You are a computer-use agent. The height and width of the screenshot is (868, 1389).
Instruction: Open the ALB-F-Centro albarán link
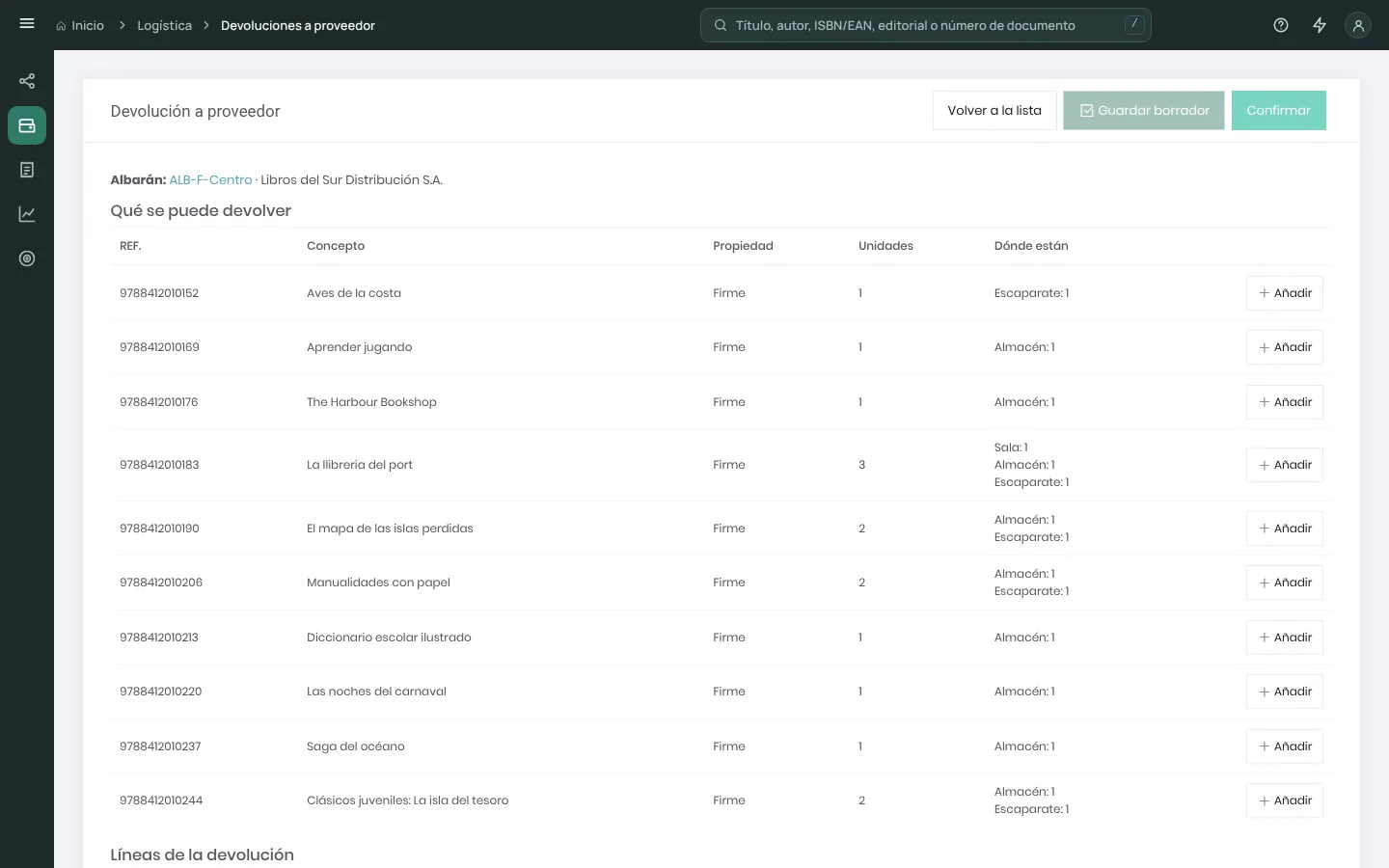210,179
